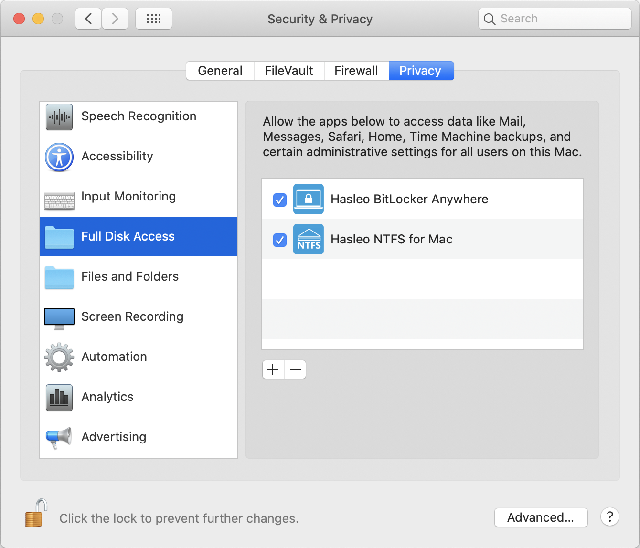The width and height of the screenshot is (640, 548).
Task: Select Advertising in the privacy list
Action: (138, 437)
